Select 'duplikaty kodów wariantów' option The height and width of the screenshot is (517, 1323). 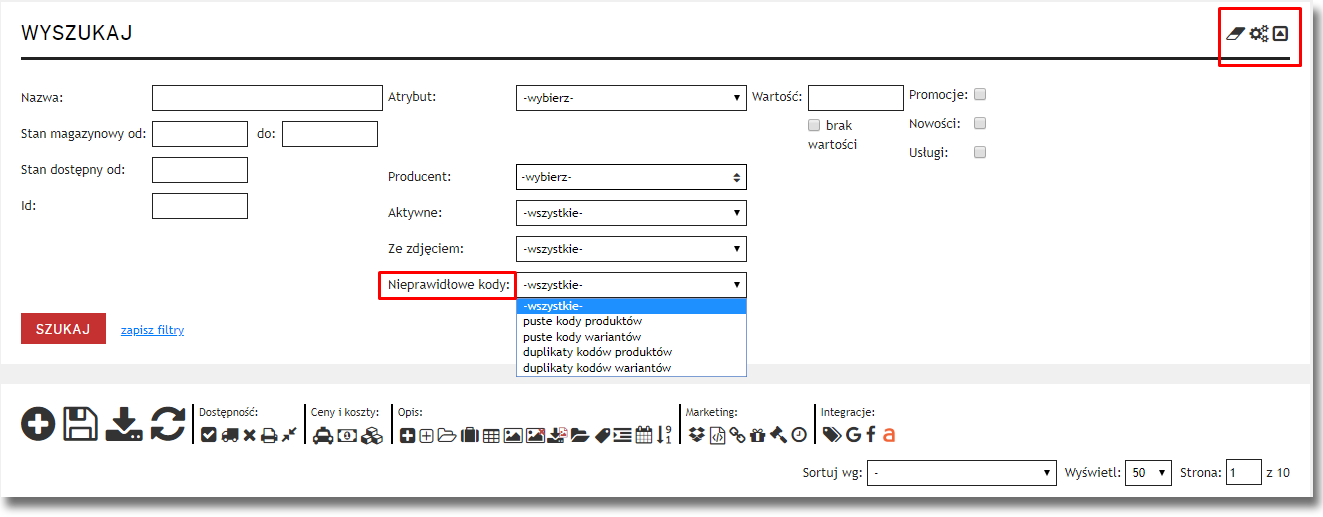597,368
